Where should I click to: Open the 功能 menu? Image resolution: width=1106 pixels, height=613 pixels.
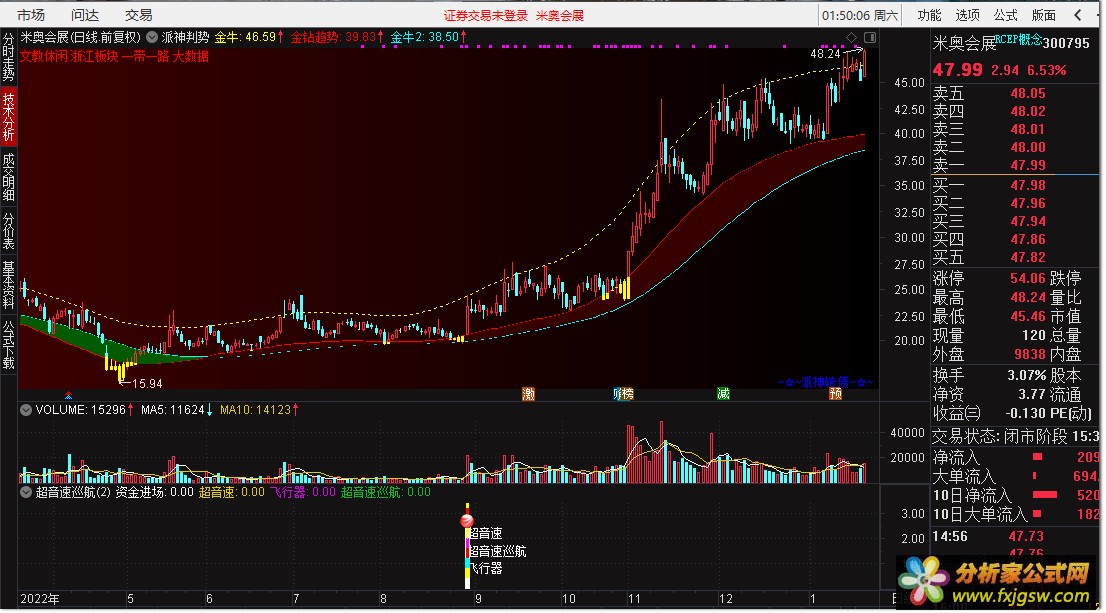(929, 15)
